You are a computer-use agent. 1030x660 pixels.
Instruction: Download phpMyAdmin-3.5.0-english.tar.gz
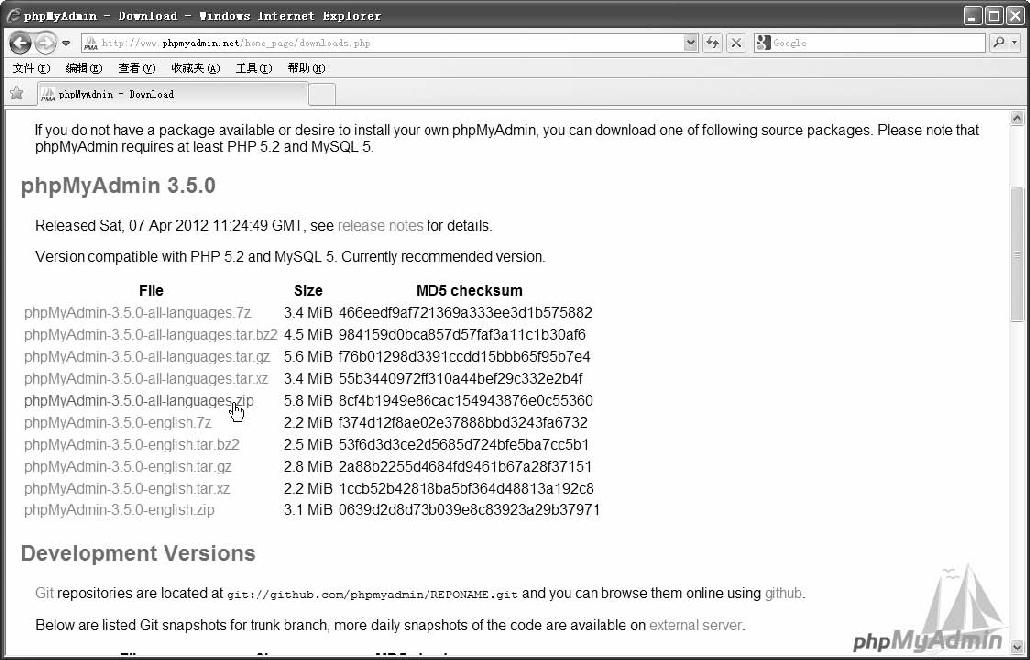click(127, 467)
